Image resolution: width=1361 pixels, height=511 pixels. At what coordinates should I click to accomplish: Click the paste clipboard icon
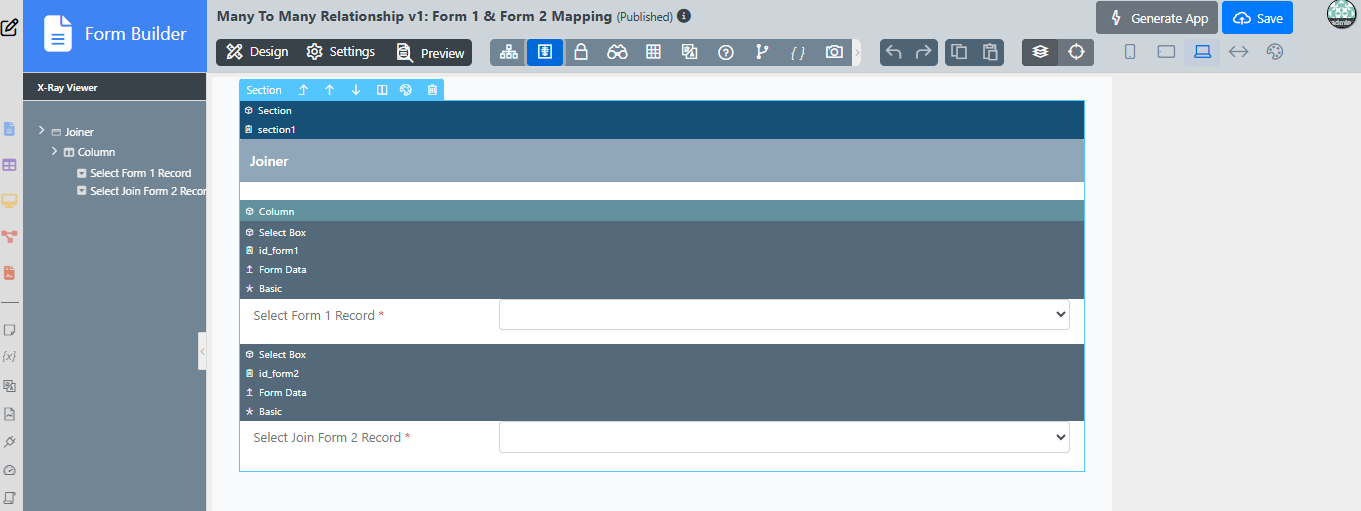pos(989,52)
